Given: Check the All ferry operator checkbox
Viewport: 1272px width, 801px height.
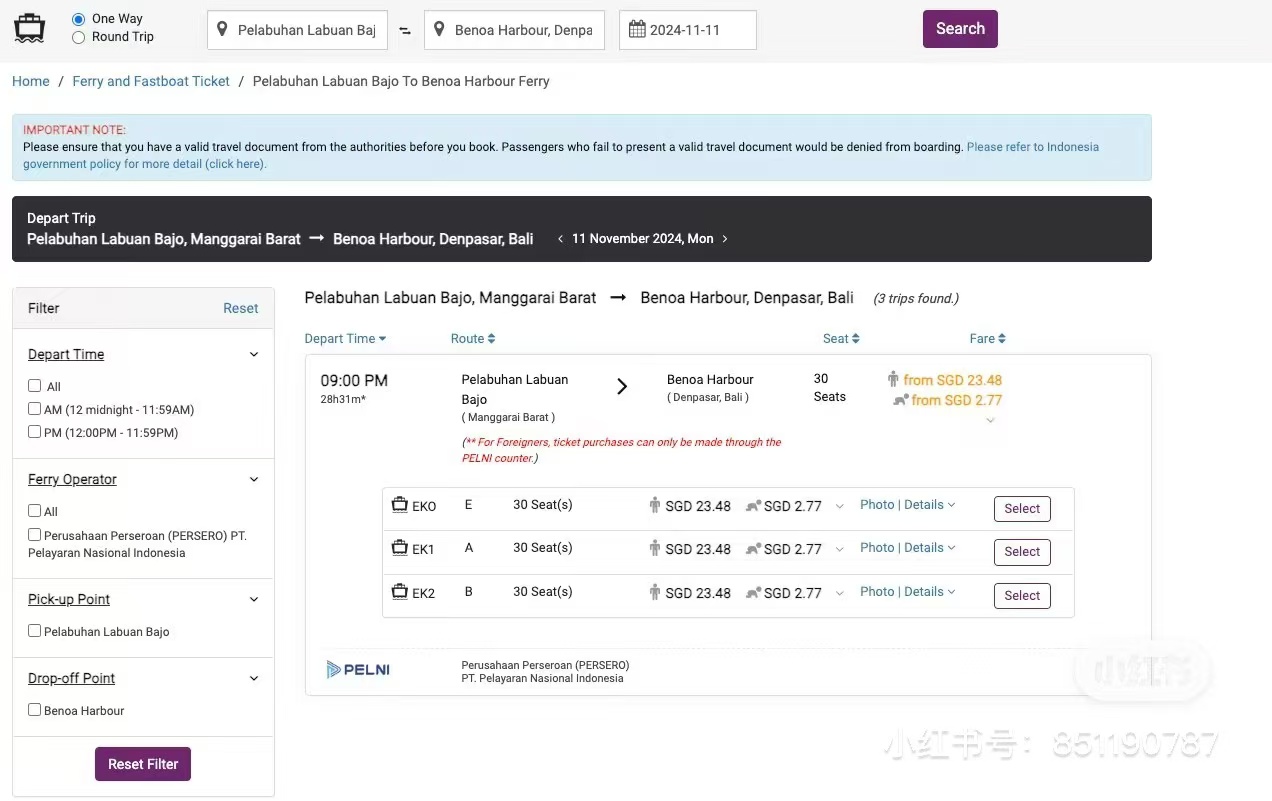Looking at the screenshot, I should tap(35, 511).
